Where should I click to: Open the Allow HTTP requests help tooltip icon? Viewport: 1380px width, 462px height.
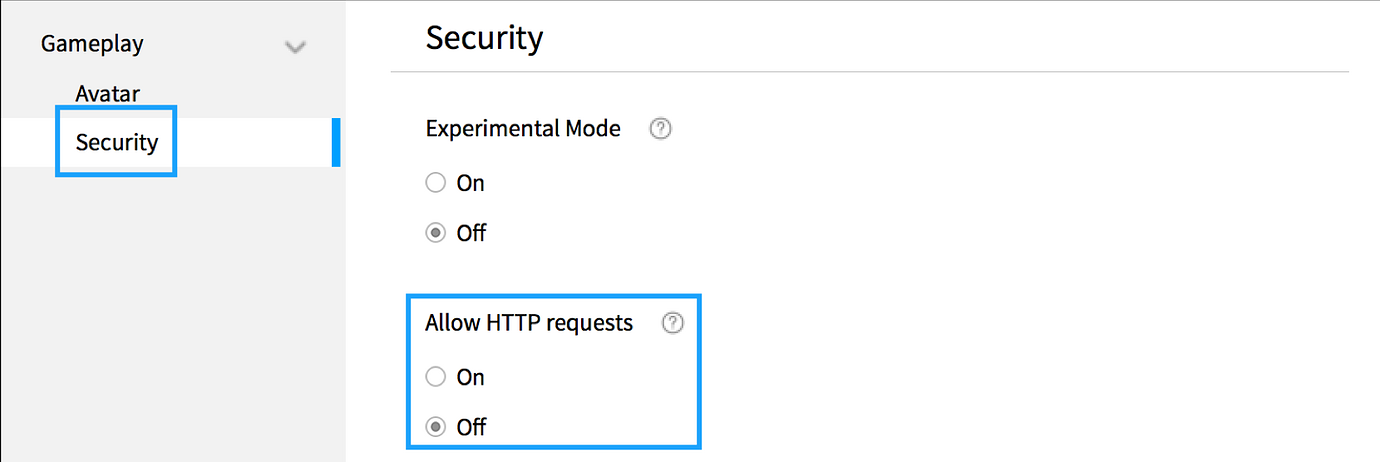tap(673, 323)
